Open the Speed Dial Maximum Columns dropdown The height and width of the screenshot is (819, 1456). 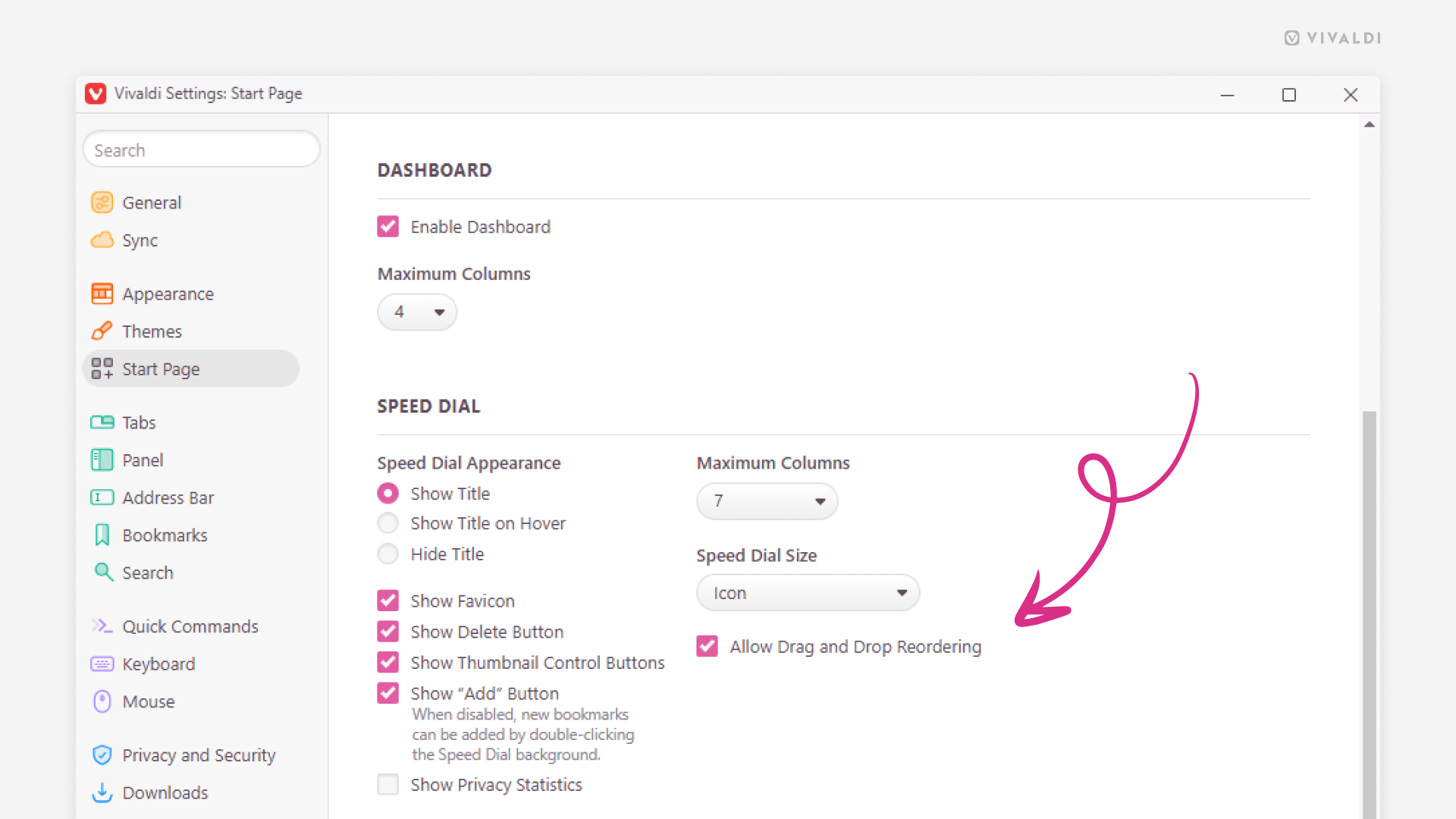767,501
